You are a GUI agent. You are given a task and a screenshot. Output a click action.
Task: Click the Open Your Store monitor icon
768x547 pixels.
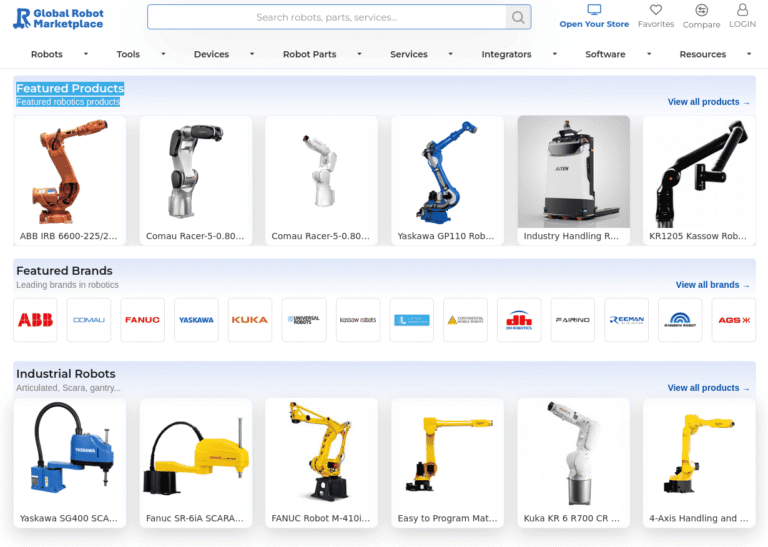[594, 9]
